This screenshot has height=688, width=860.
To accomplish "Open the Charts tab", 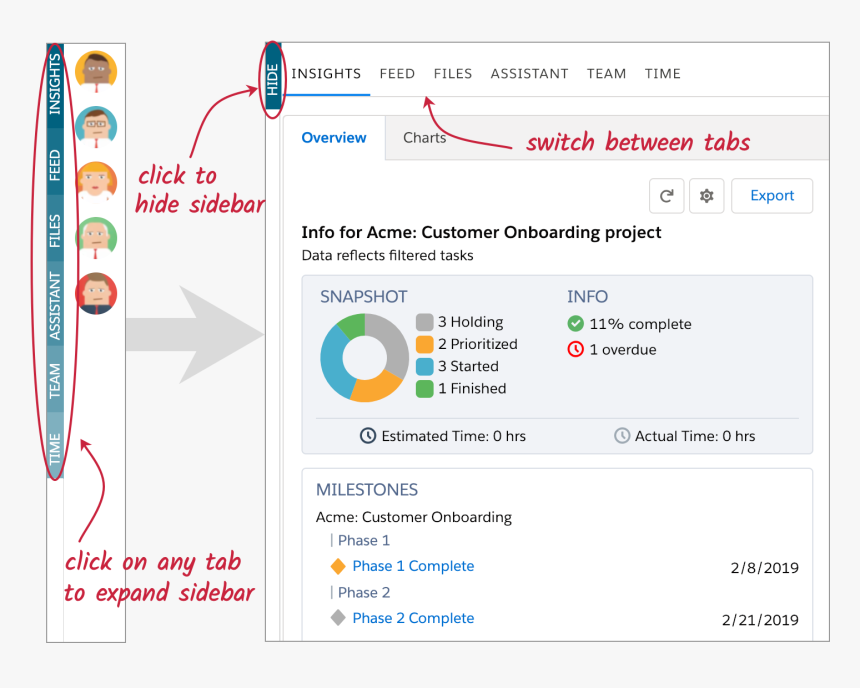I will point(424,138).
